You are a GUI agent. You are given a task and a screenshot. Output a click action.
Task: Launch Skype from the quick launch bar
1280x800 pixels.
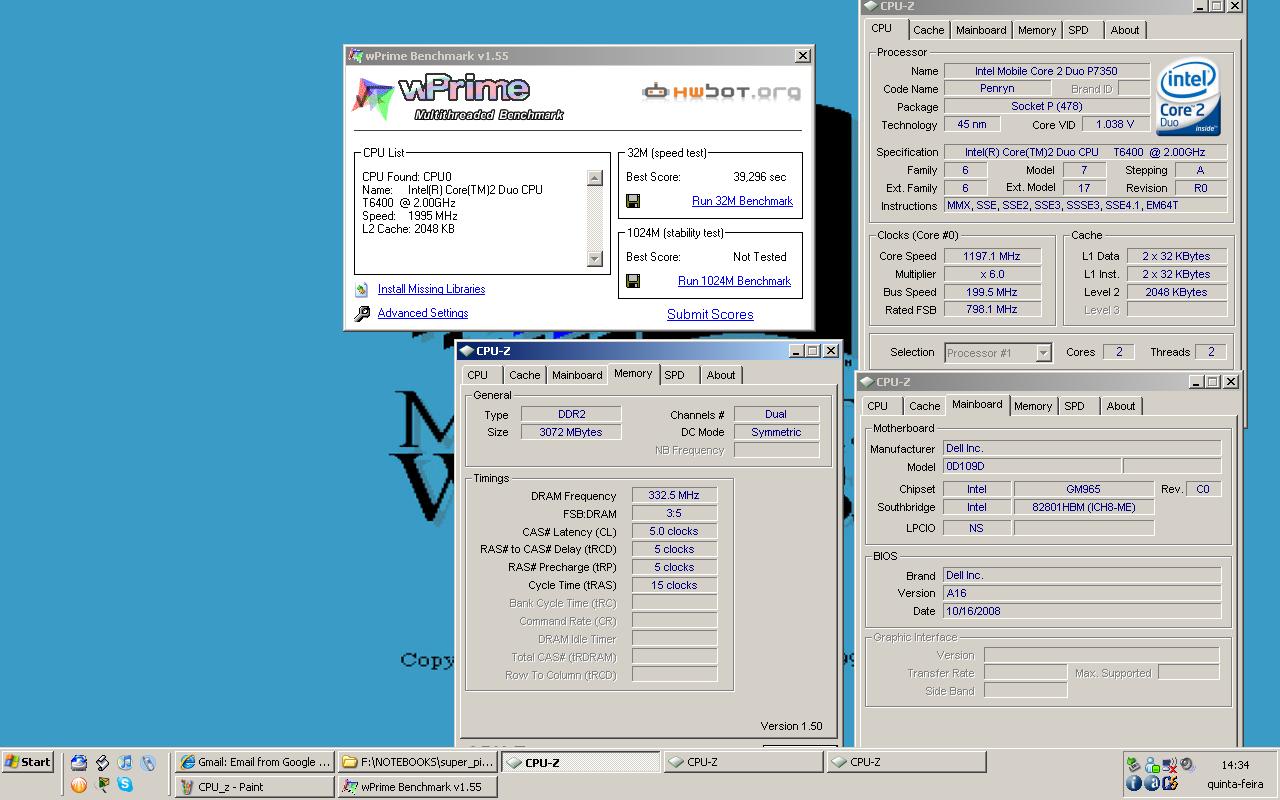[125, 784]
